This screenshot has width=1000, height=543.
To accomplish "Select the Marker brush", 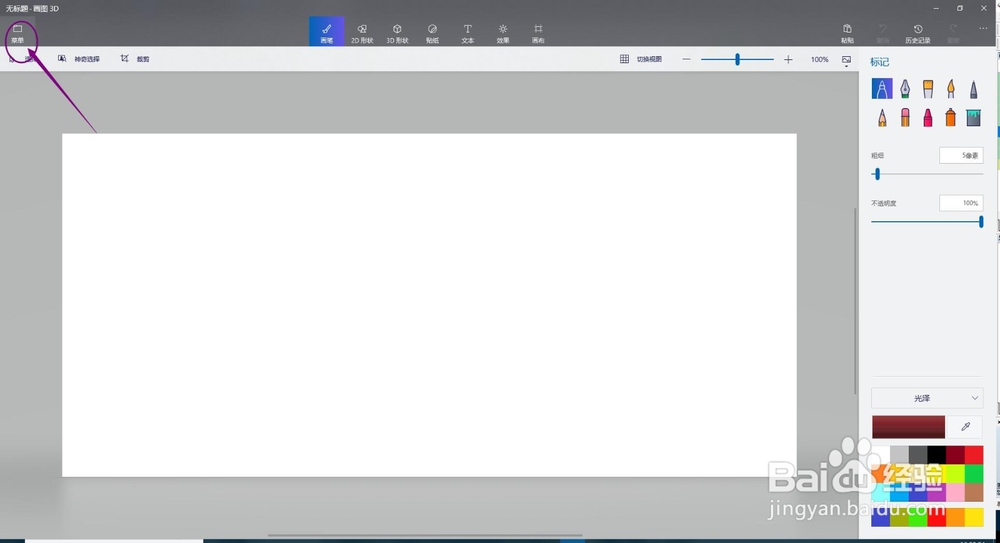I will (x=882, y=88).
